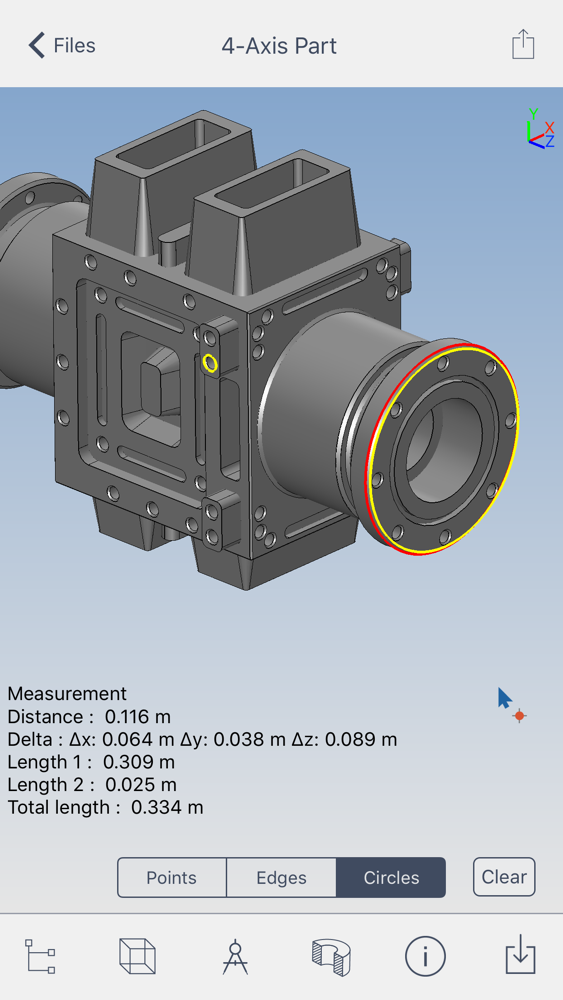This screenshot has width=563, height=1000.
Task: Select the Circles measurement mode
Action: pos(391,878)
